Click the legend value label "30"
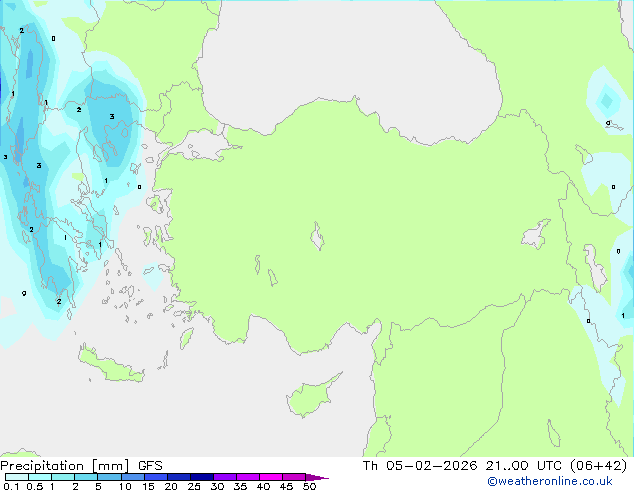 [217, 486]
